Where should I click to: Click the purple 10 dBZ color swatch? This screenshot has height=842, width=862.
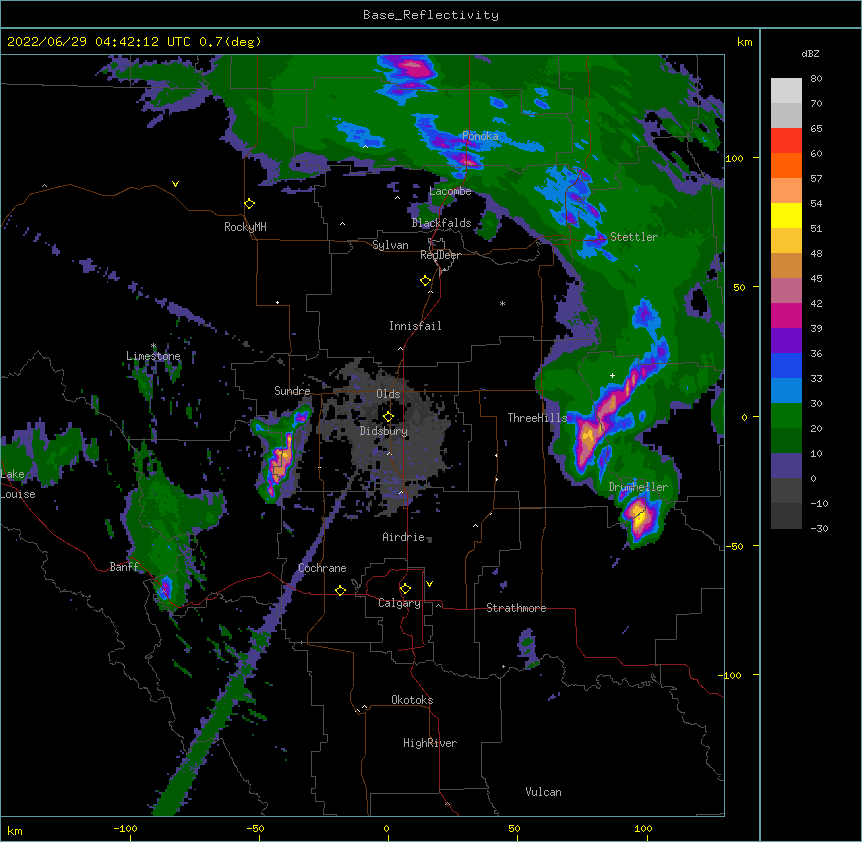tap(786, 466)
